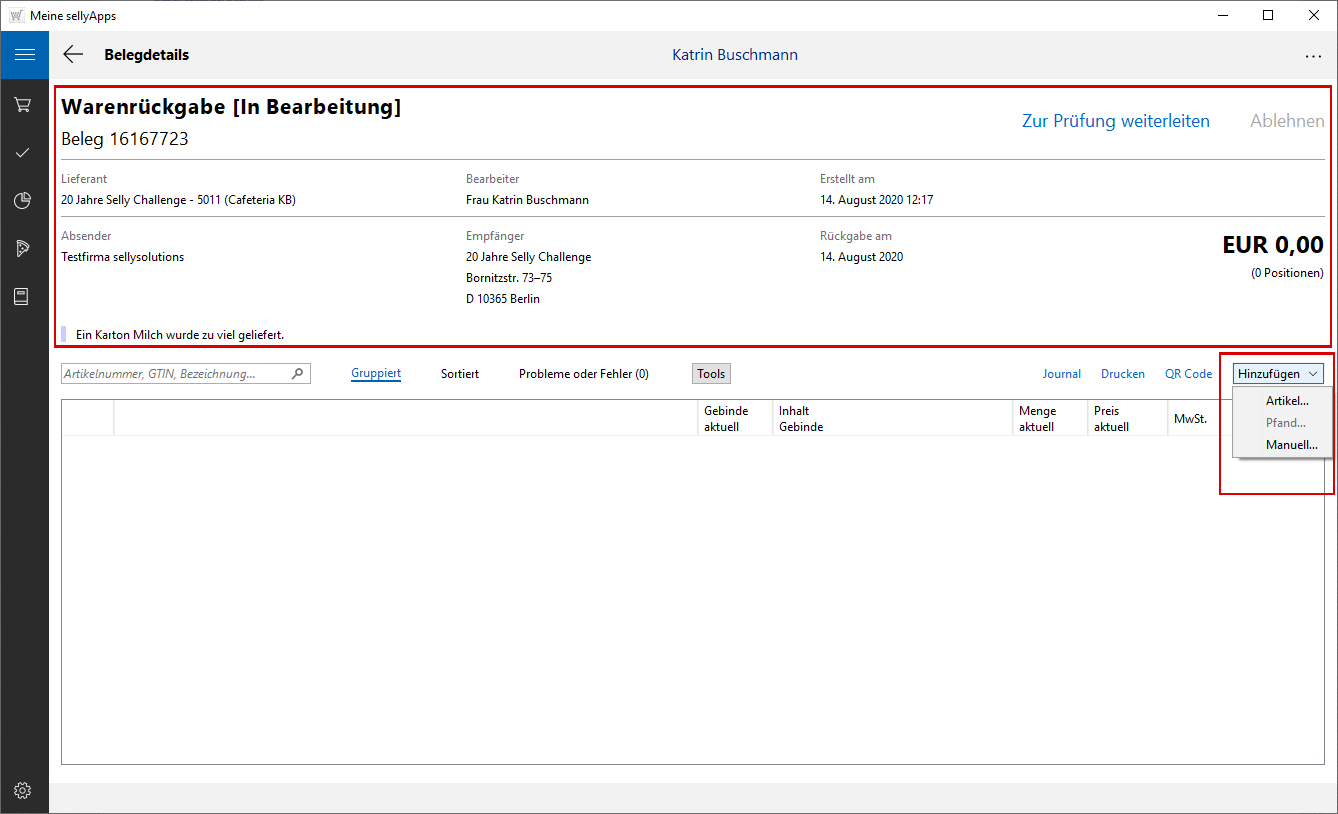Go back with the arrow icon

73,55
